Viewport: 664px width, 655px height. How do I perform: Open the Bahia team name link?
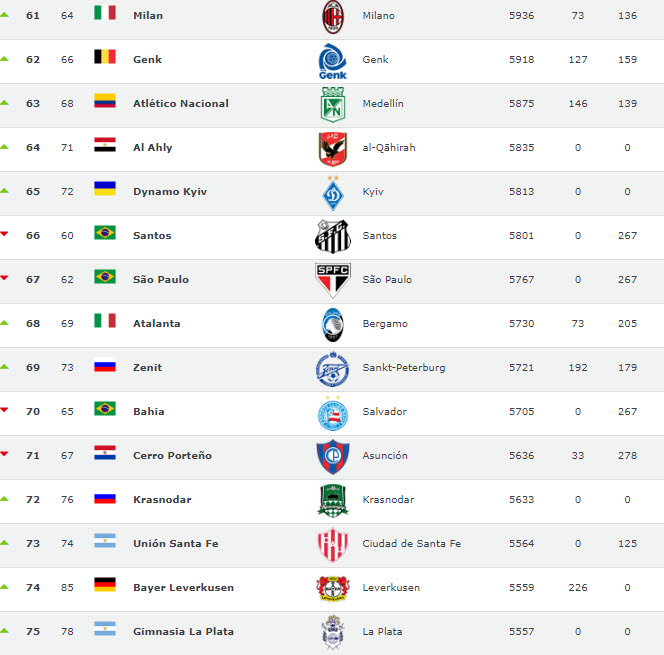148,412
